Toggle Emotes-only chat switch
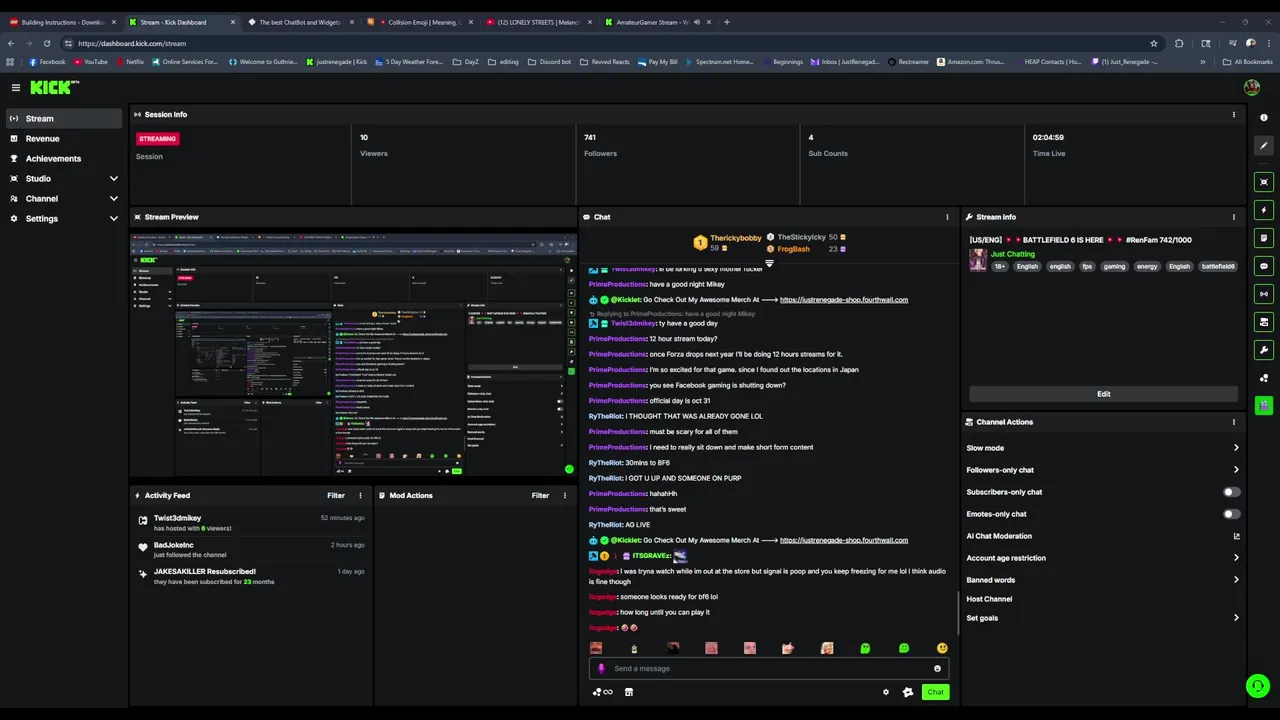The height and width of the screenshot is (720, 1280). point(1232,514)
